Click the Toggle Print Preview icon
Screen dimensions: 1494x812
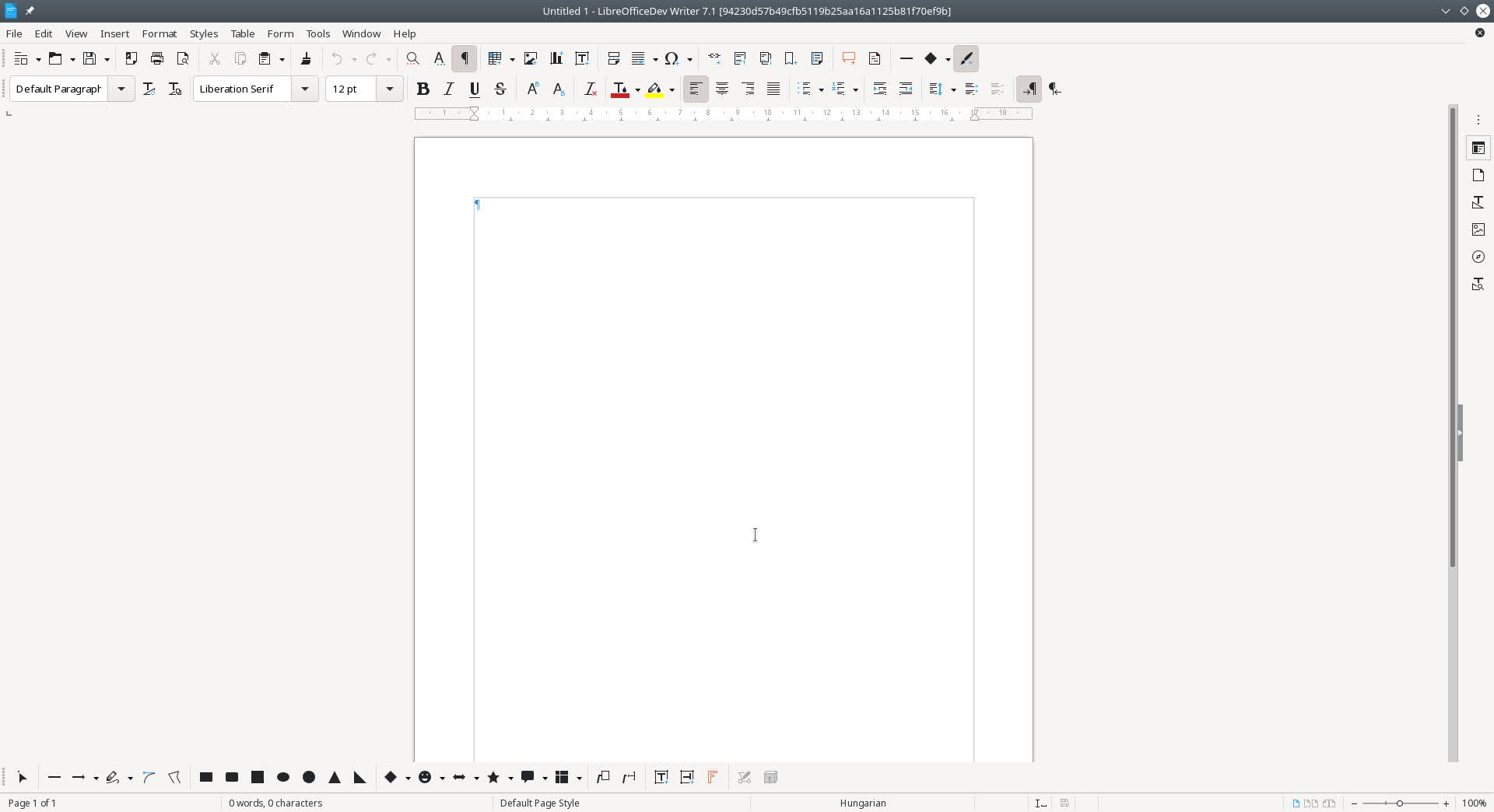click(183, 58)
